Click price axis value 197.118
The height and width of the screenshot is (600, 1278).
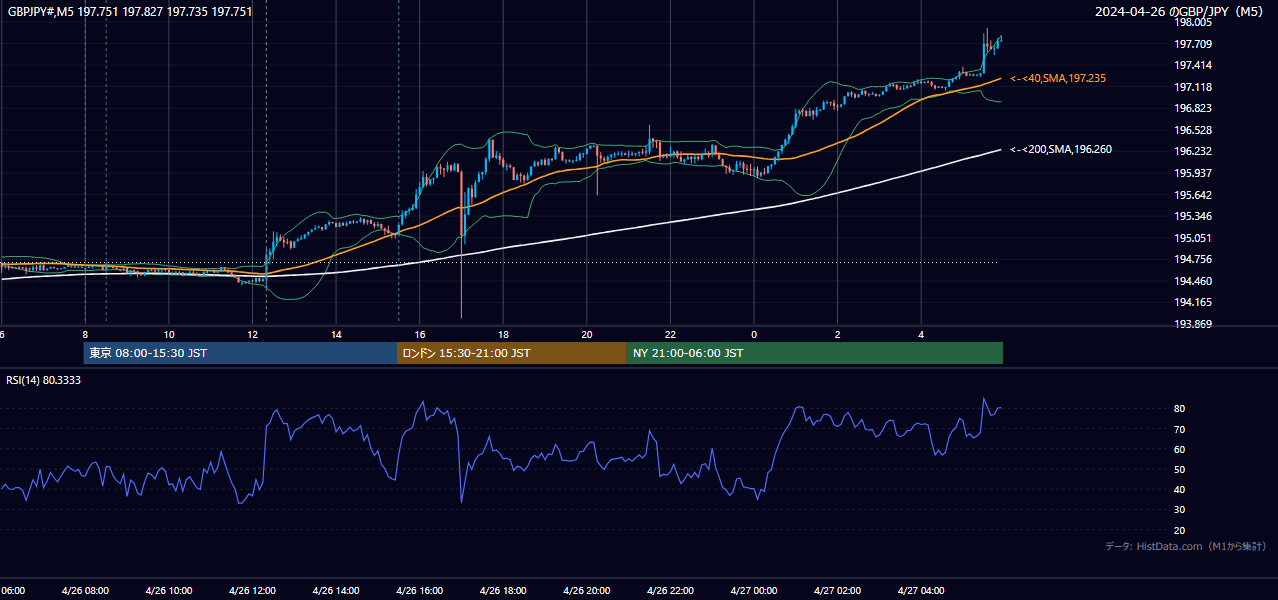click(x=1194, y=87)
